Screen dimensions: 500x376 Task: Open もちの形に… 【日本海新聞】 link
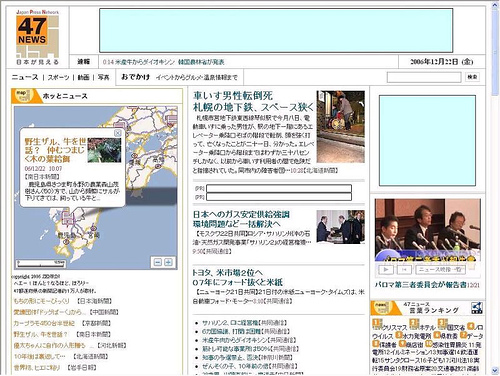(x=62, y=301)
